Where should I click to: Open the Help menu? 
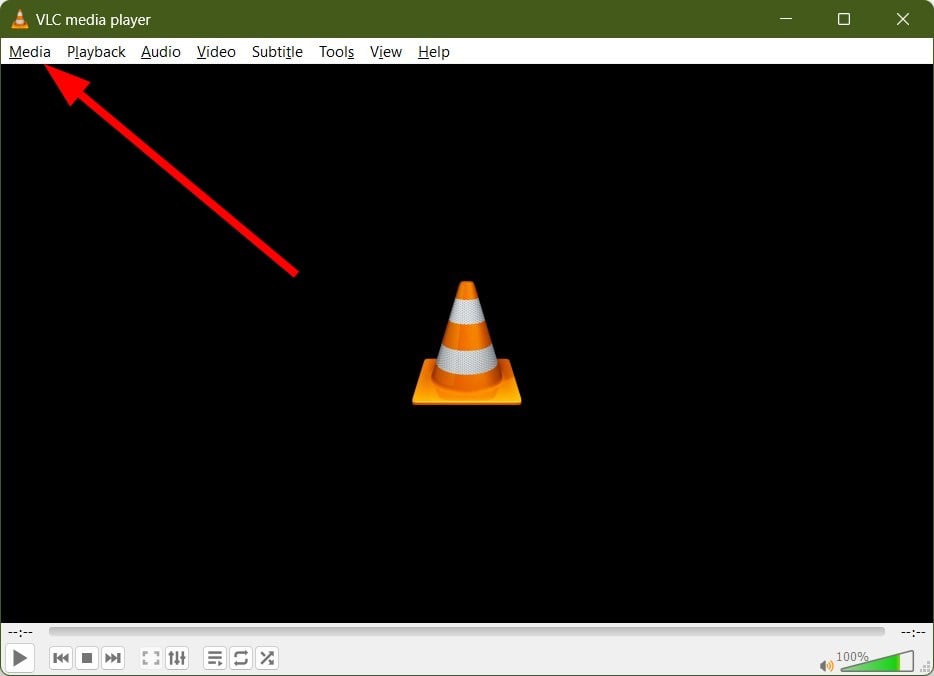434,52
